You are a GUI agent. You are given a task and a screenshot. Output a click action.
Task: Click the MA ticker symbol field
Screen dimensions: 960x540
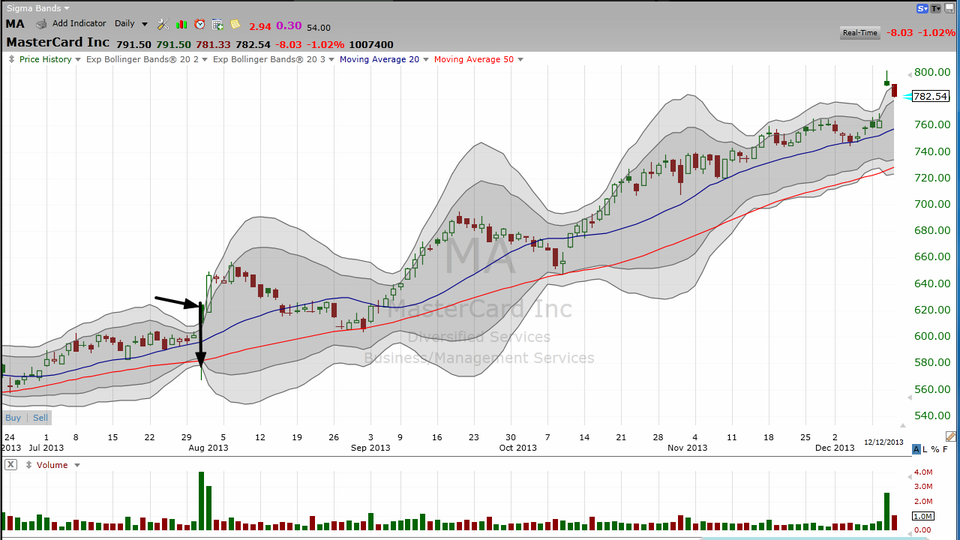coord(15,24)
